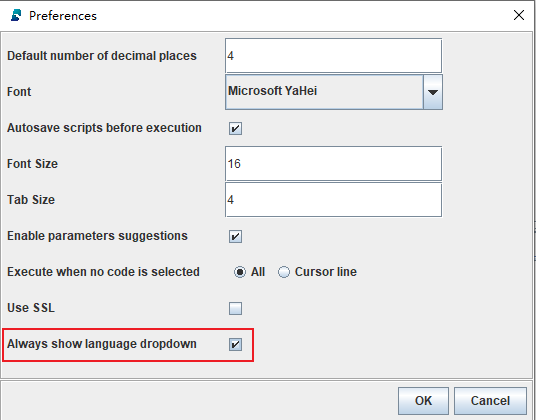This screenshot has height=420, width=536.
Task: Open the Font dropdown arrow
Action: tap(433, 92)
